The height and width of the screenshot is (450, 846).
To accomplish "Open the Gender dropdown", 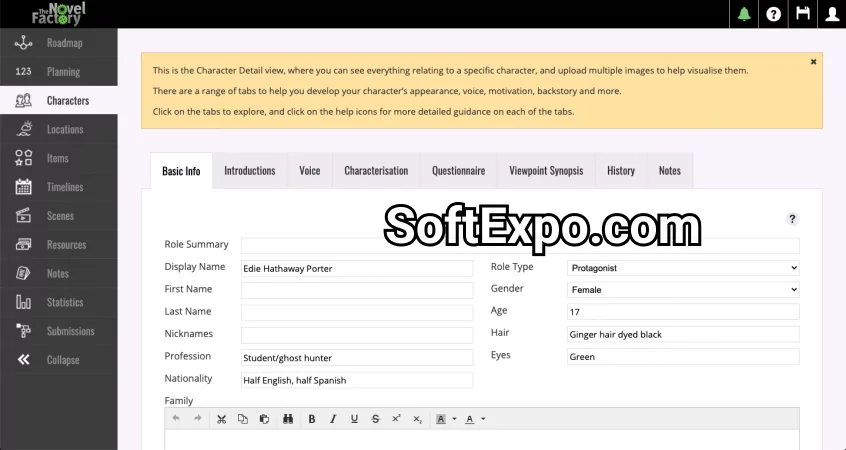I will 683,290.
